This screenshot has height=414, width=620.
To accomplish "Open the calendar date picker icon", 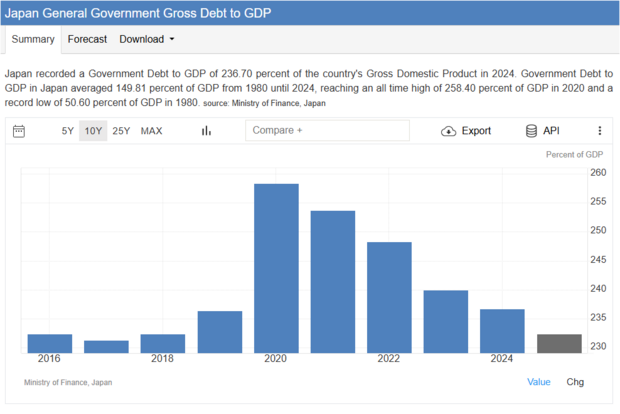I will (19, 131).
